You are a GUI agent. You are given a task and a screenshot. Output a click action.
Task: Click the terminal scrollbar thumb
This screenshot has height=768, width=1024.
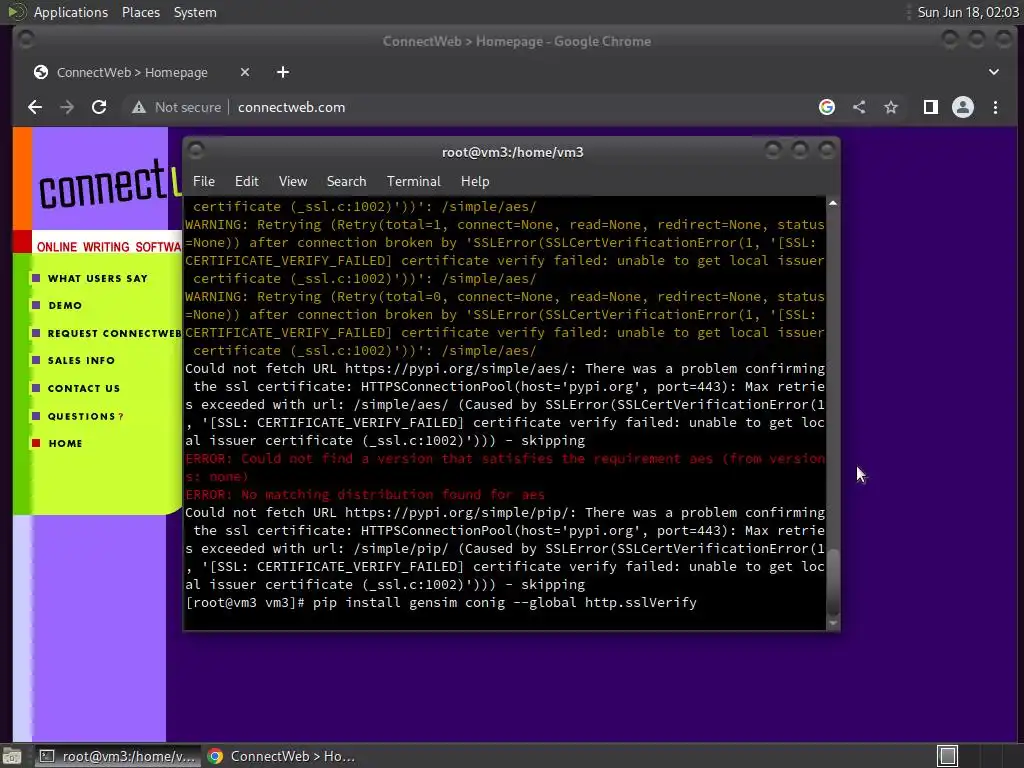[x=833, y=581]
